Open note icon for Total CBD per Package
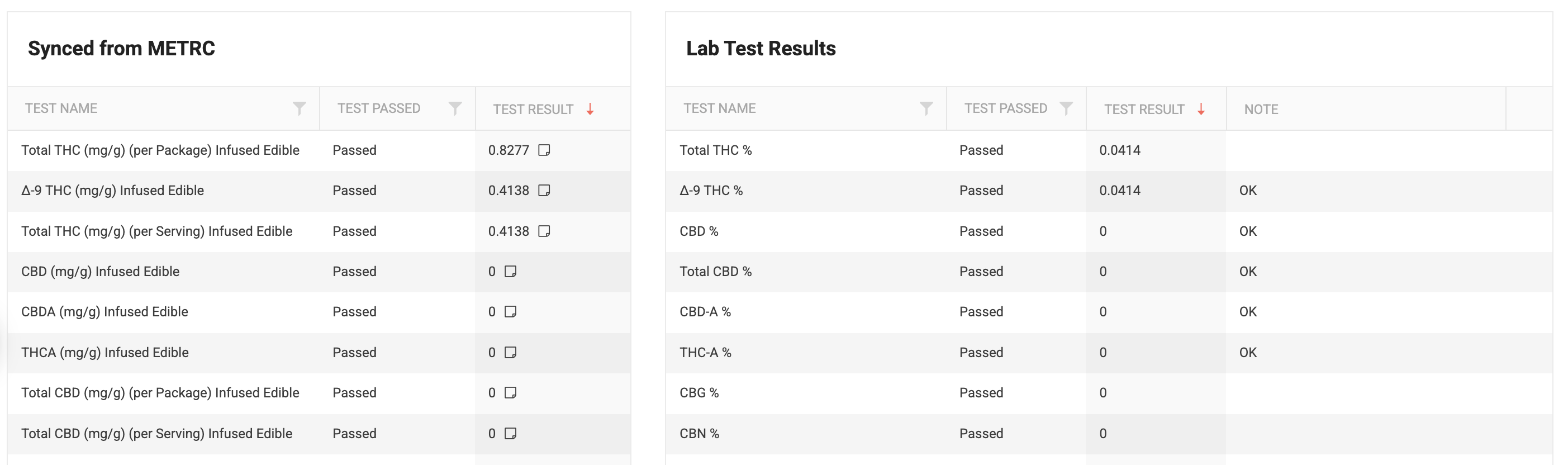Viewport: 1568px width, 465px height. (x=511, y=392)
